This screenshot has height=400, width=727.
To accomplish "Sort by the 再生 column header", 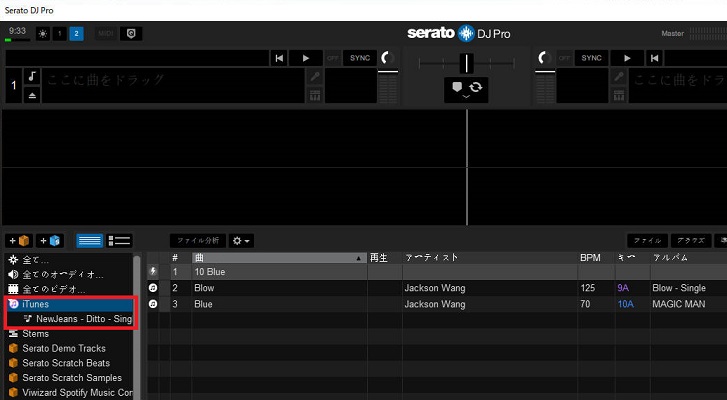I will (x=384, y=258).
